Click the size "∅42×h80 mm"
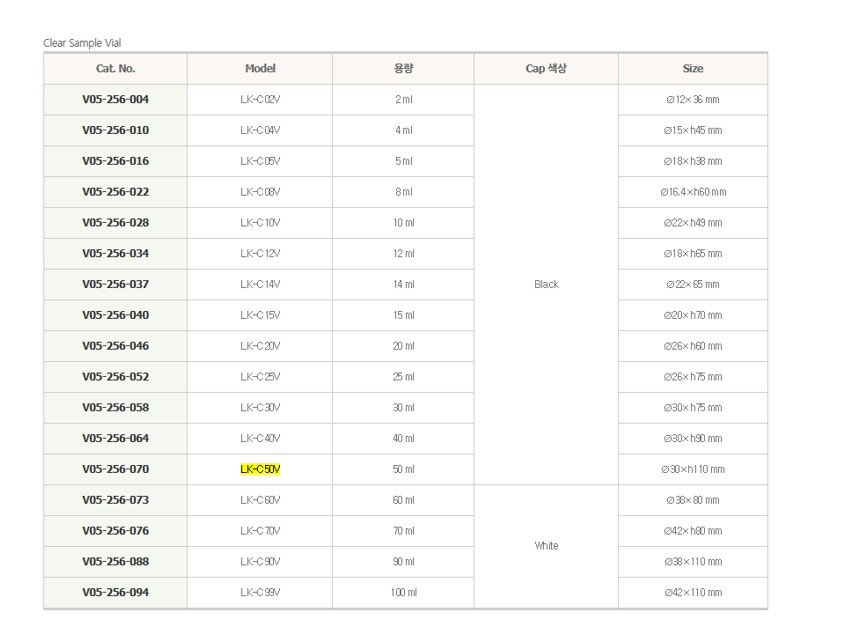This screenshot has width=860, height=639. pos(693,530)
